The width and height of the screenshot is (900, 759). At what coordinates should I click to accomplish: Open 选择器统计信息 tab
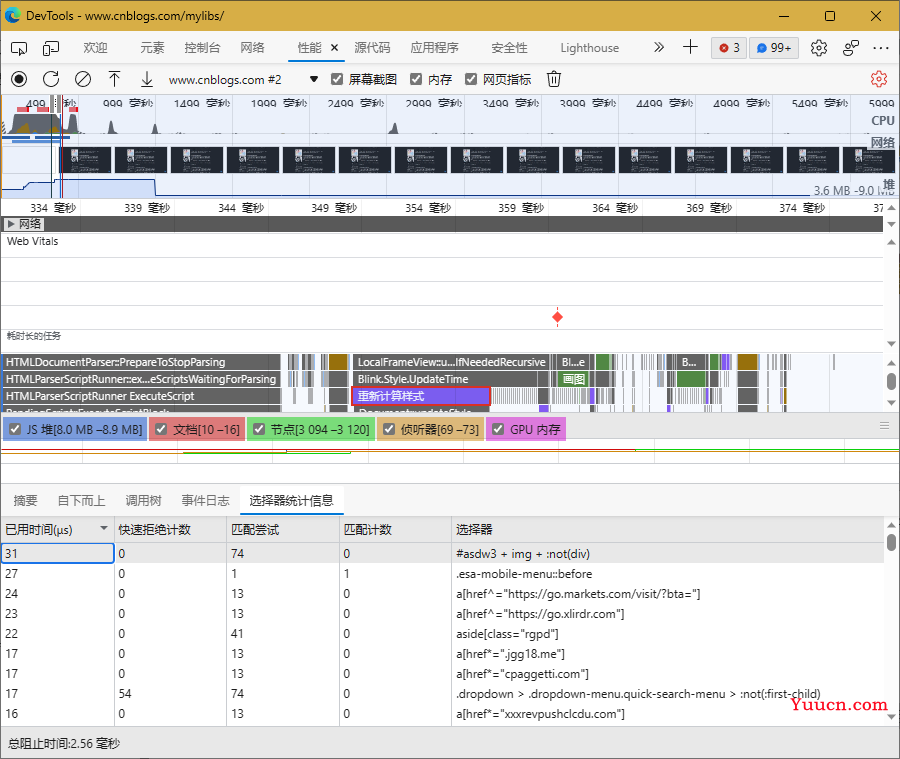pyautogui.click(x=292, y=501)
